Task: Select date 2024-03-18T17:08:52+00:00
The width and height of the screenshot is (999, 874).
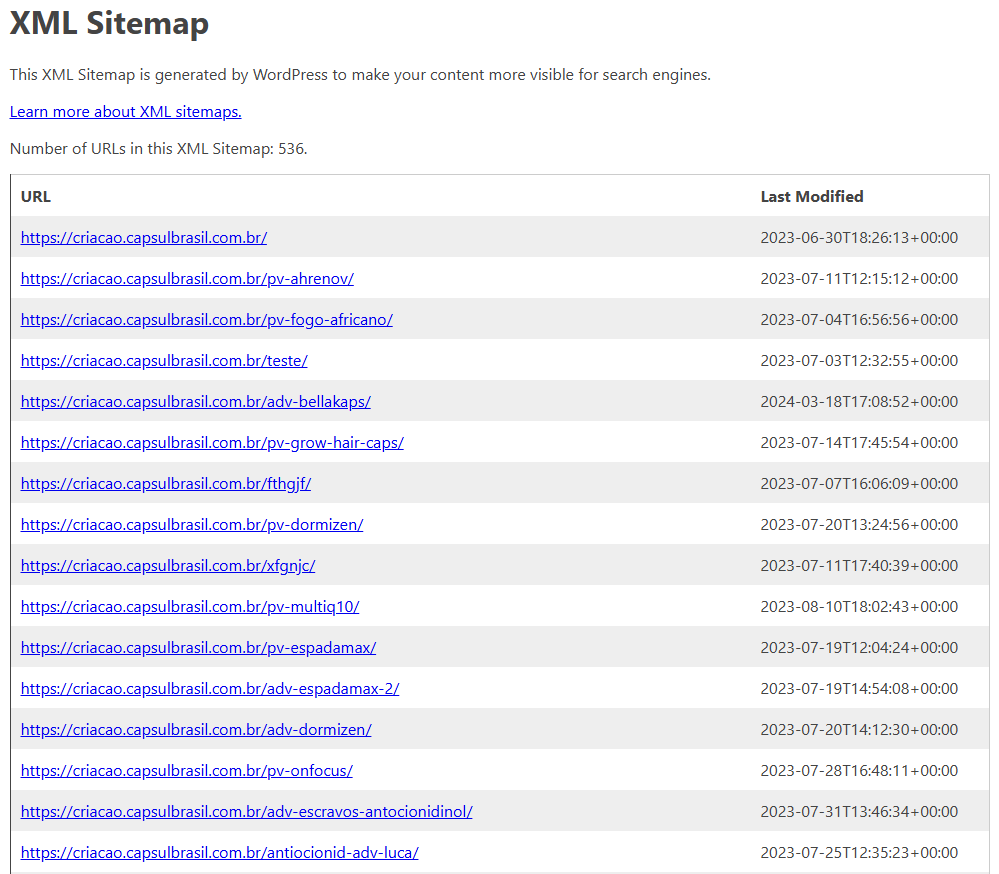Action: coord(859,401)
